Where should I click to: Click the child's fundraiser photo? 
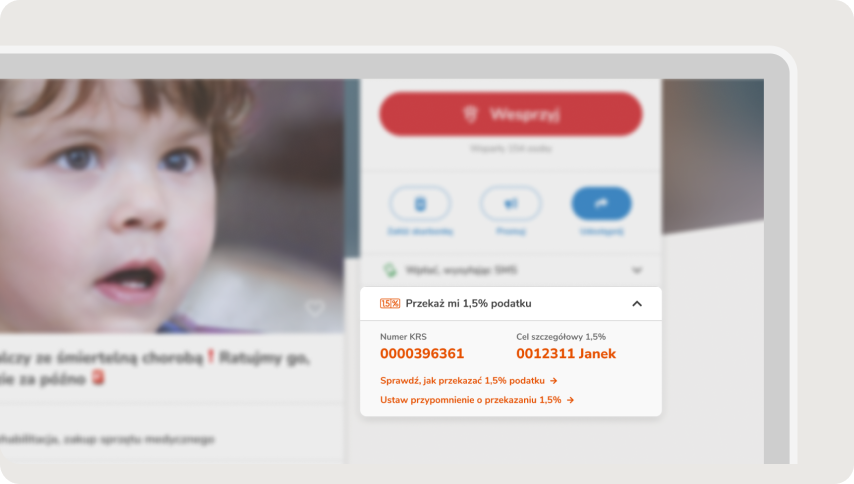pos(172,206)
